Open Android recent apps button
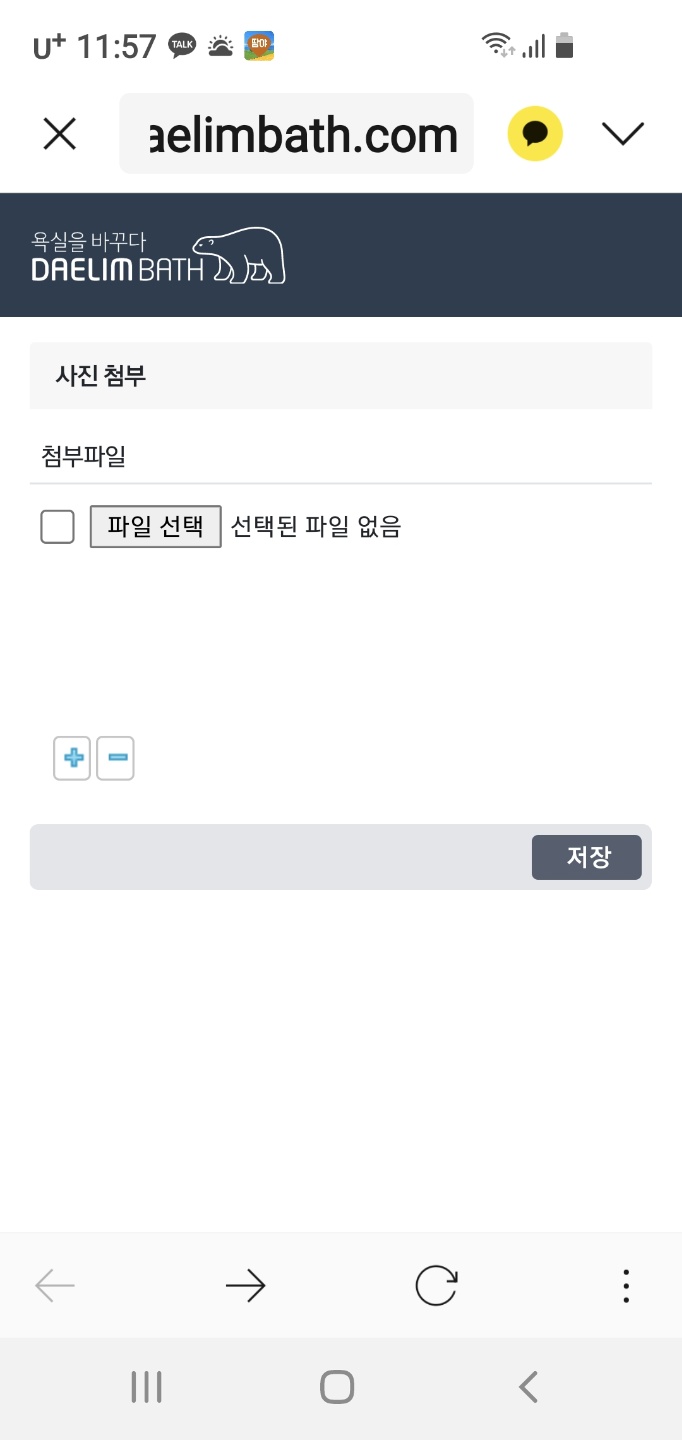The image size is (682, 1440). [146, 1387]
